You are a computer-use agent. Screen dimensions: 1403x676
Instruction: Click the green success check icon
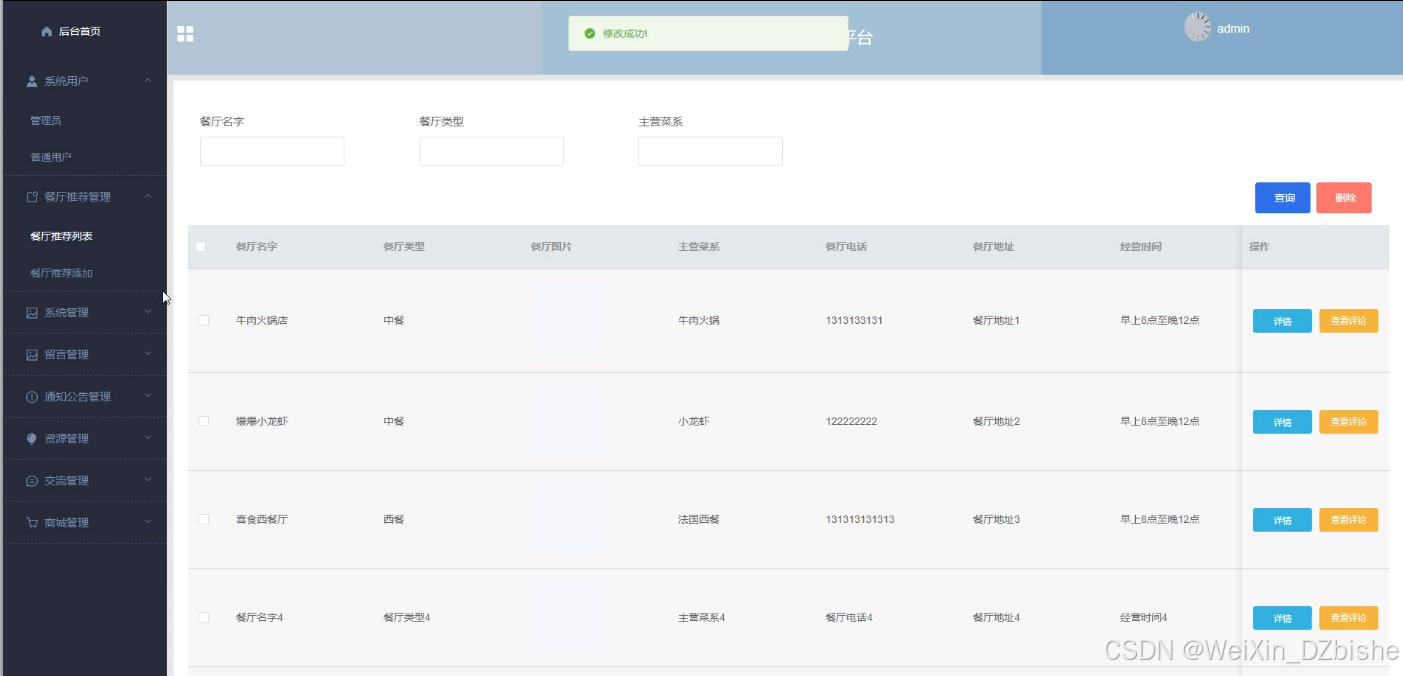tap(589, 33)
